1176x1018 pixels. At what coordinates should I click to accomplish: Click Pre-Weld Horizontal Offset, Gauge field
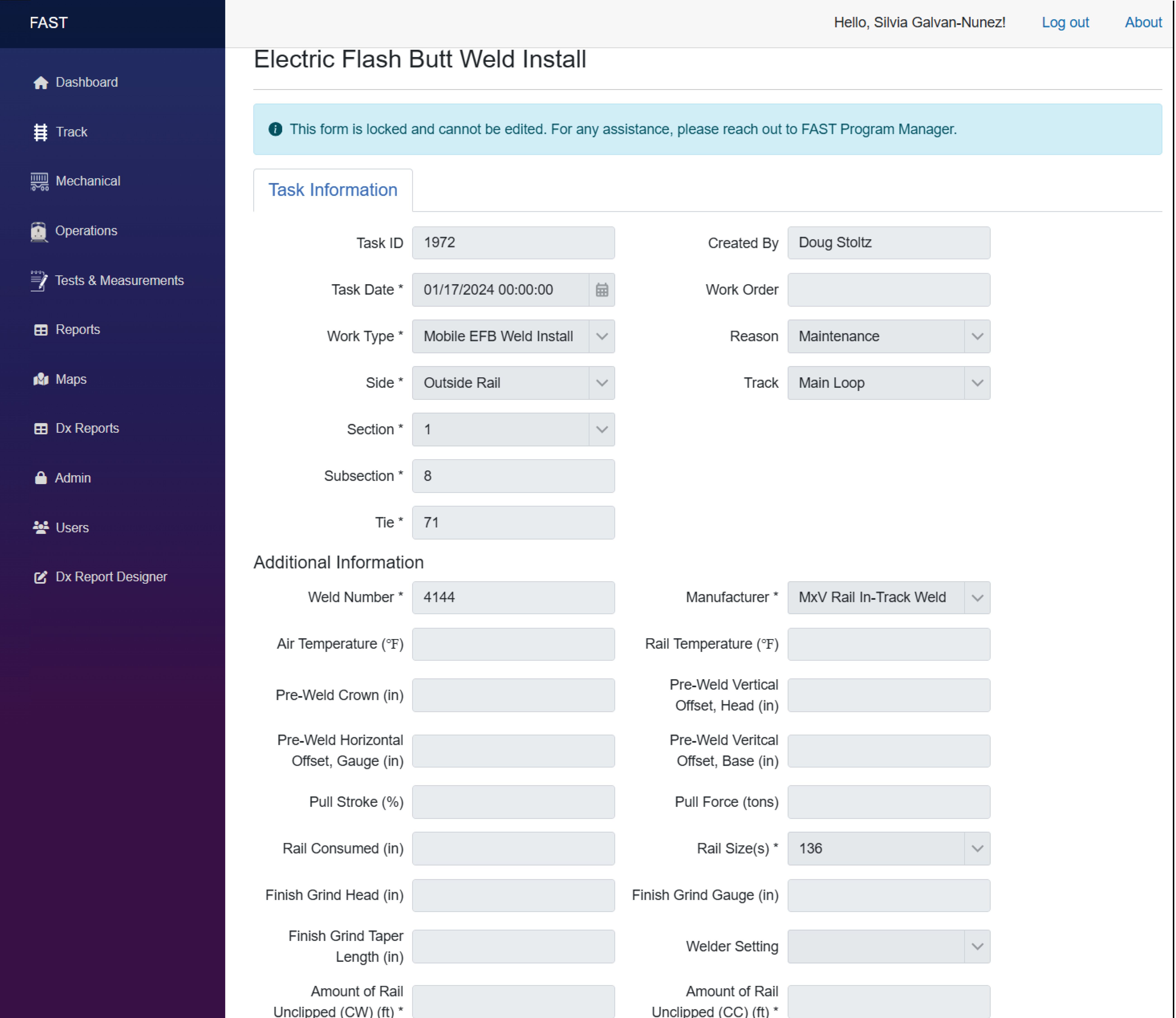513,752
